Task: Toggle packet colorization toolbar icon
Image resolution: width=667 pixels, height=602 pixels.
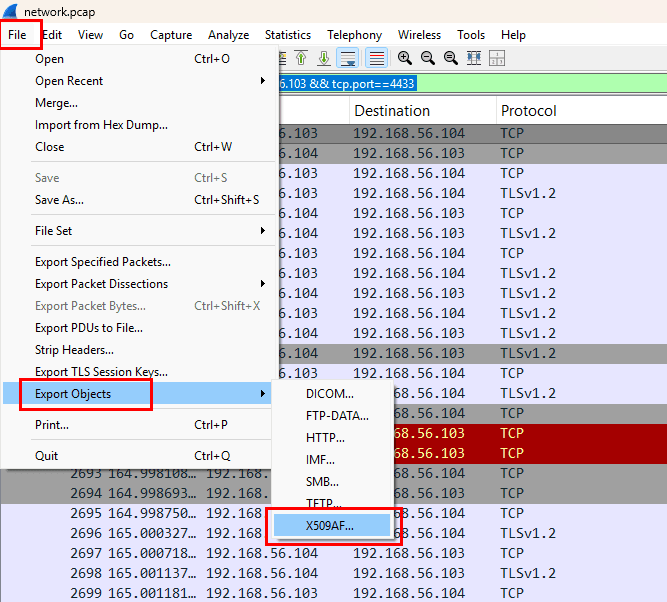Action: click(x=376, y=58)
